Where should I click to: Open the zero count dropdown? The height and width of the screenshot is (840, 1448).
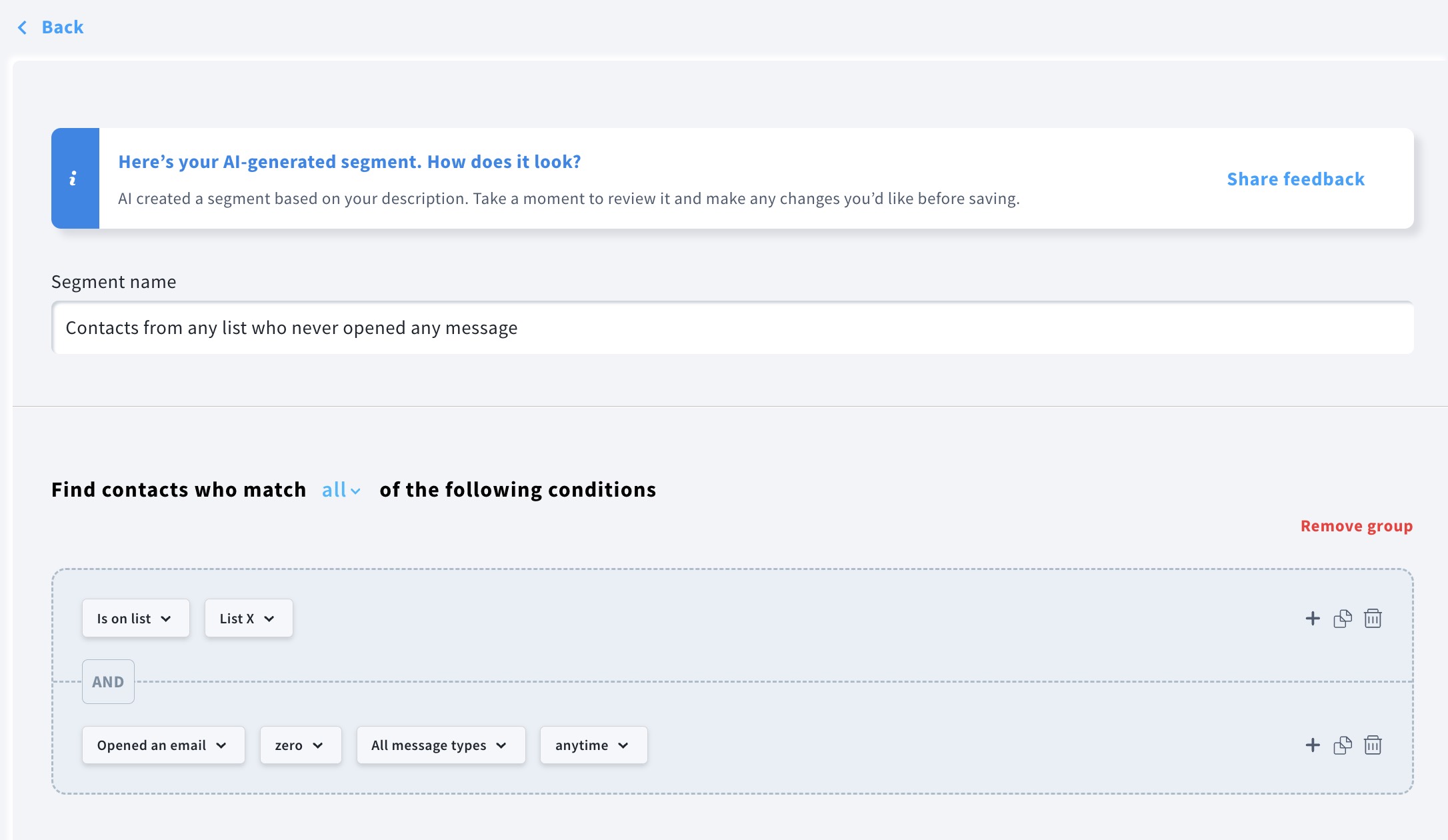300,745
